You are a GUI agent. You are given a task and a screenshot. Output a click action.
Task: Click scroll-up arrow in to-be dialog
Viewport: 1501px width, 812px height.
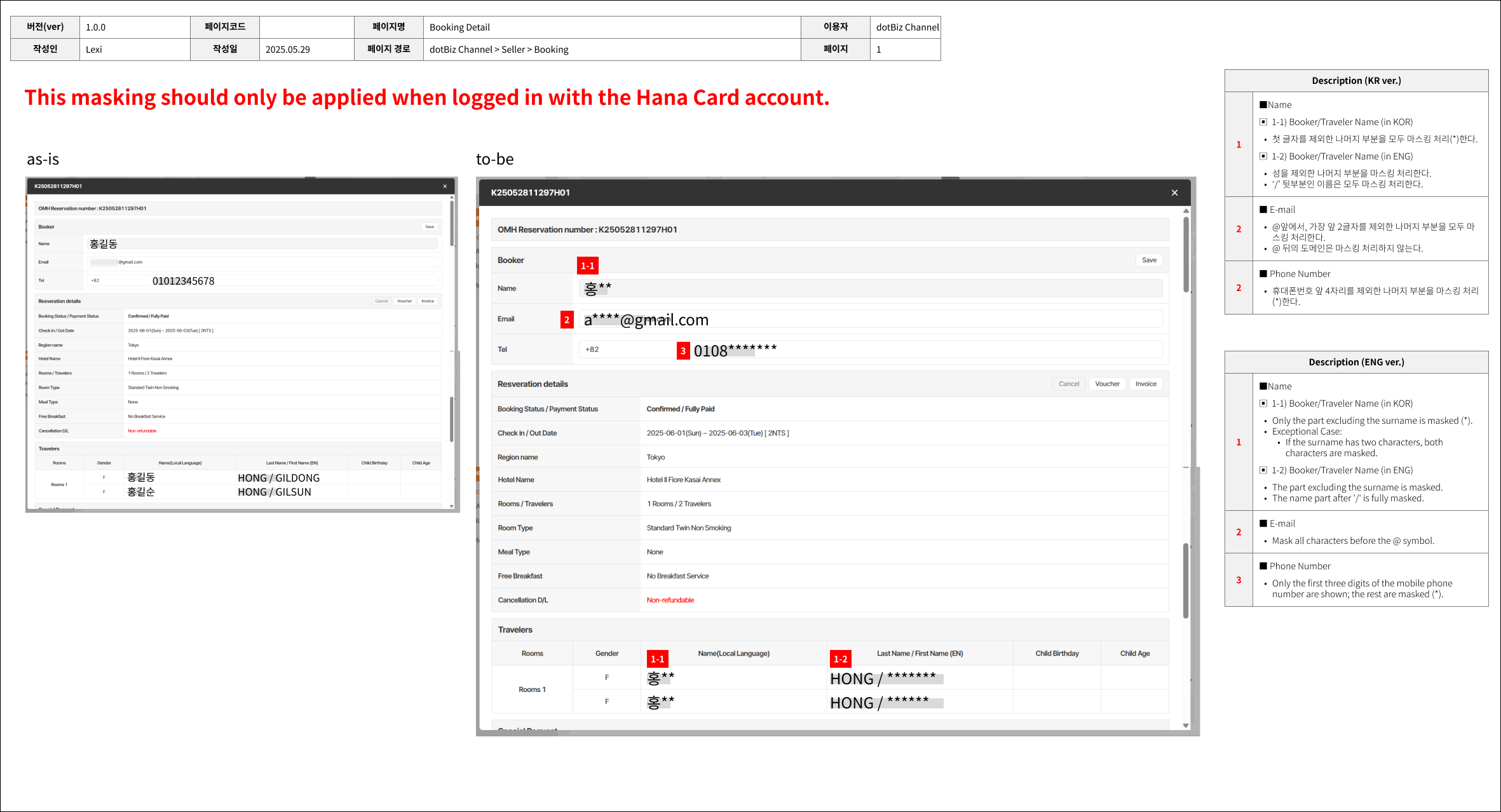click(1186, 211)
